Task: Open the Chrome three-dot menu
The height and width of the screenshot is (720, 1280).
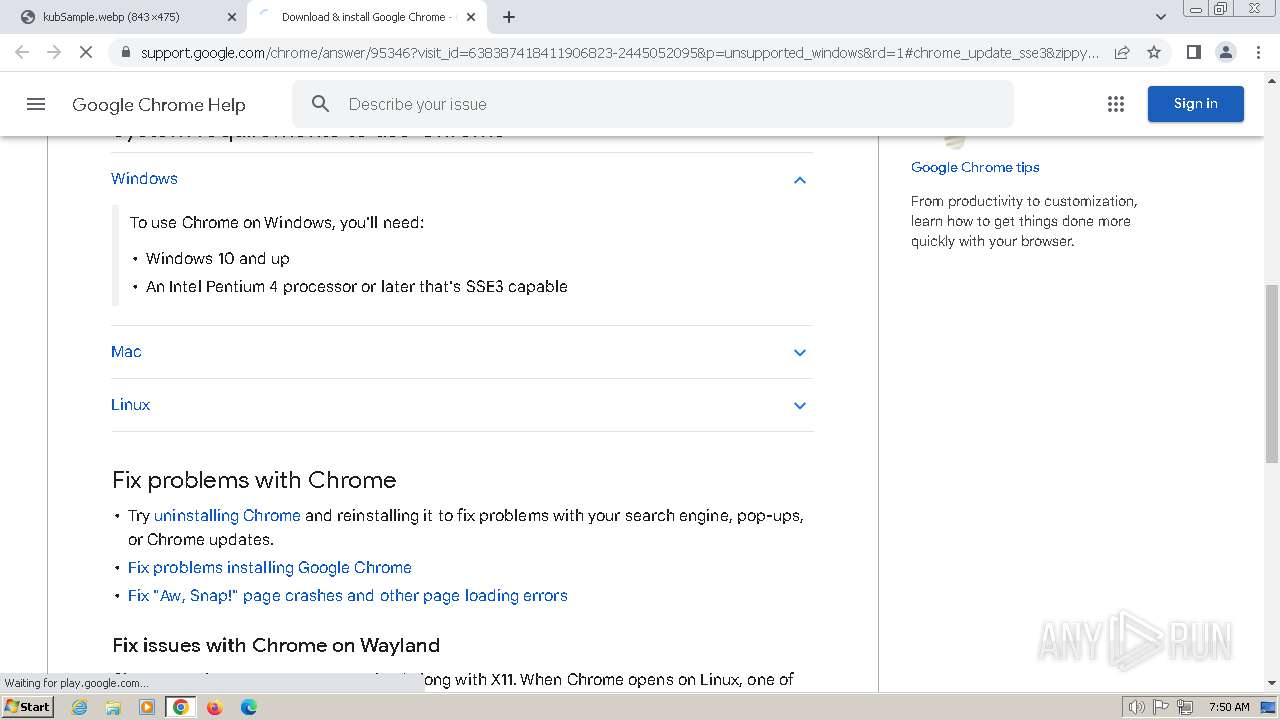Action: click(x=1259, y=52)
